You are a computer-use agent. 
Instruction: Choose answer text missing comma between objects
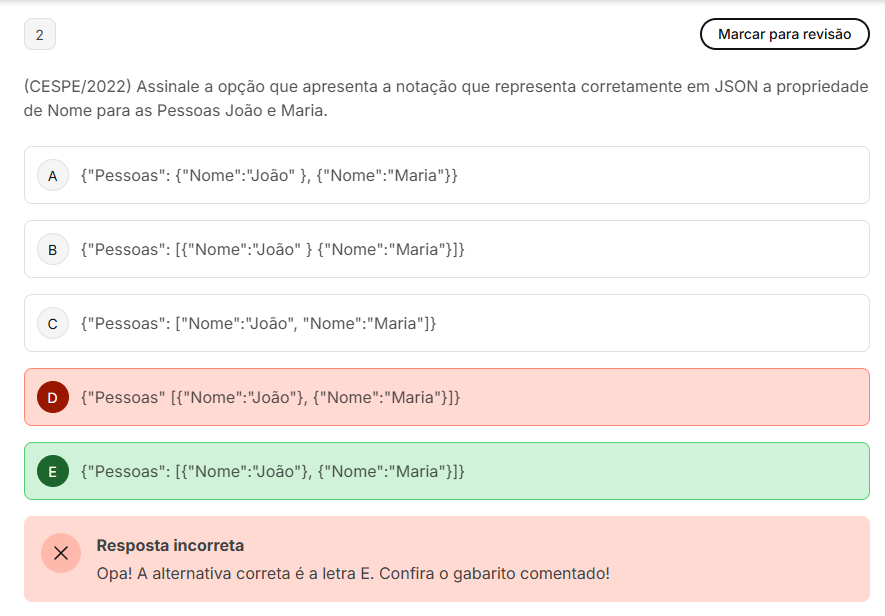[x=273, y=250]
